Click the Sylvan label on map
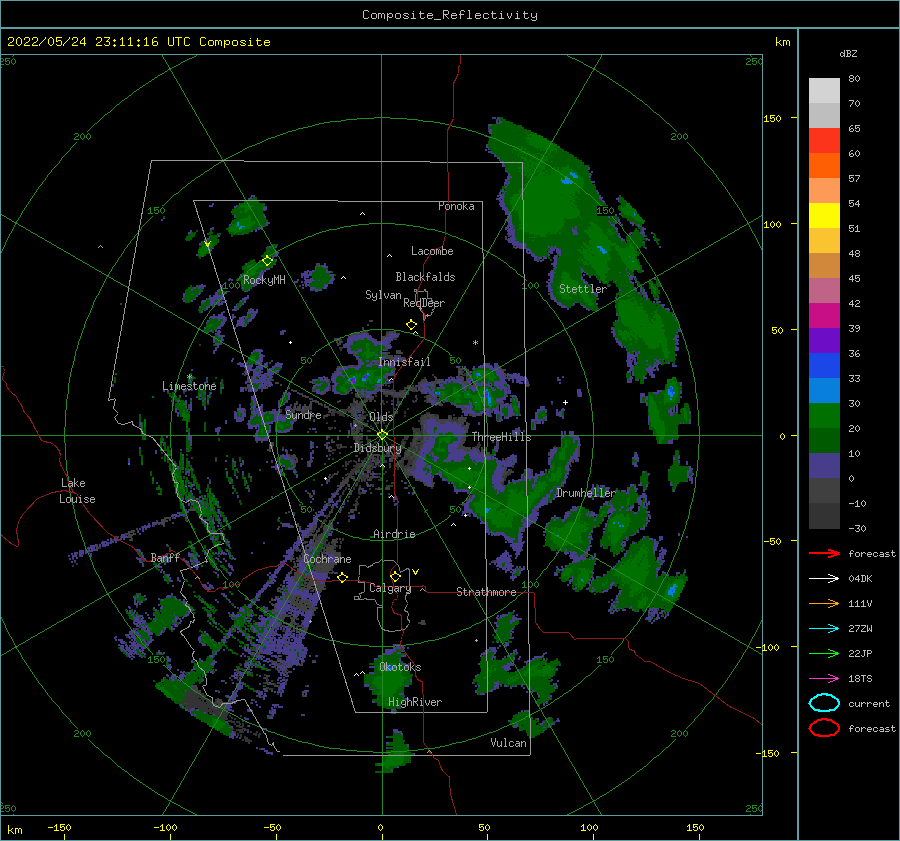This screenshot has height=841, width=900. (x=383, y=295)
